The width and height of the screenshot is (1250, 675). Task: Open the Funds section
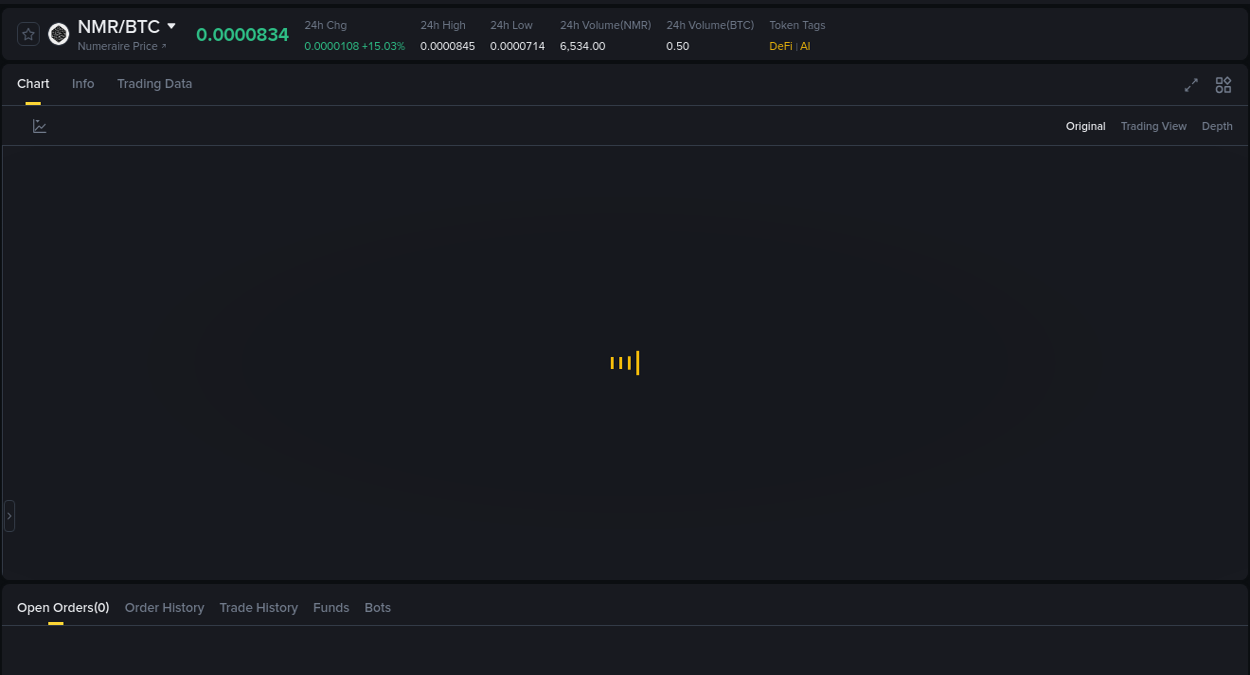331,607
